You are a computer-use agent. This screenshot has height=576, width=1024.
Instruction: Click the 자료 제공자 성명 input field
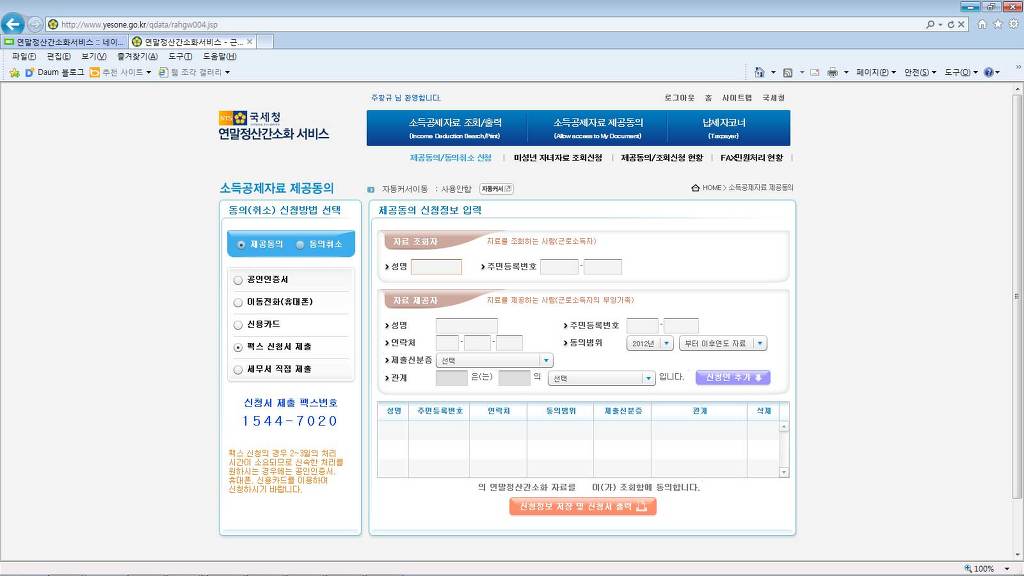466,325
